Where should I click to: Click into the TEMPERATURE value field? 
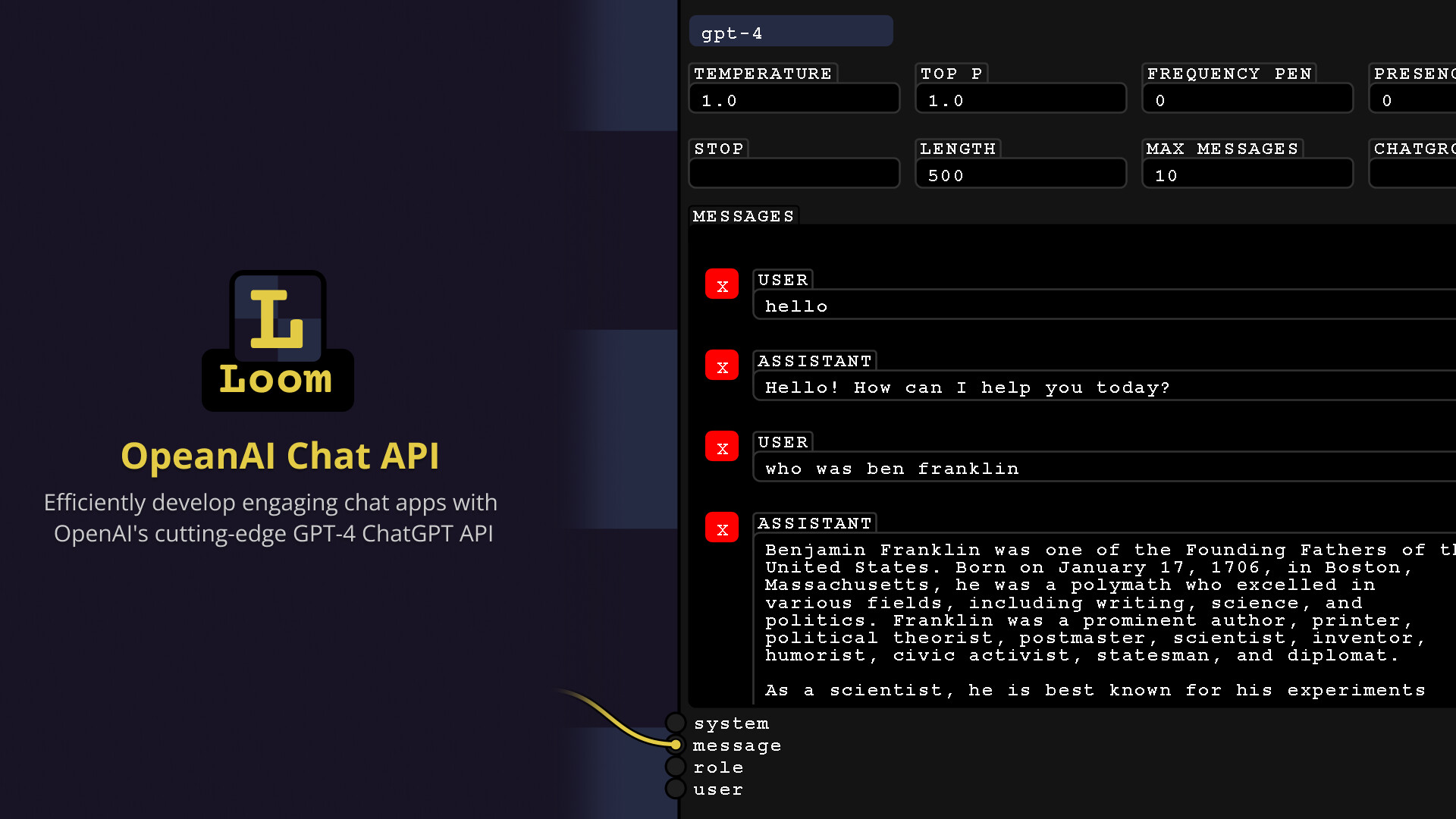coord(793,99)
